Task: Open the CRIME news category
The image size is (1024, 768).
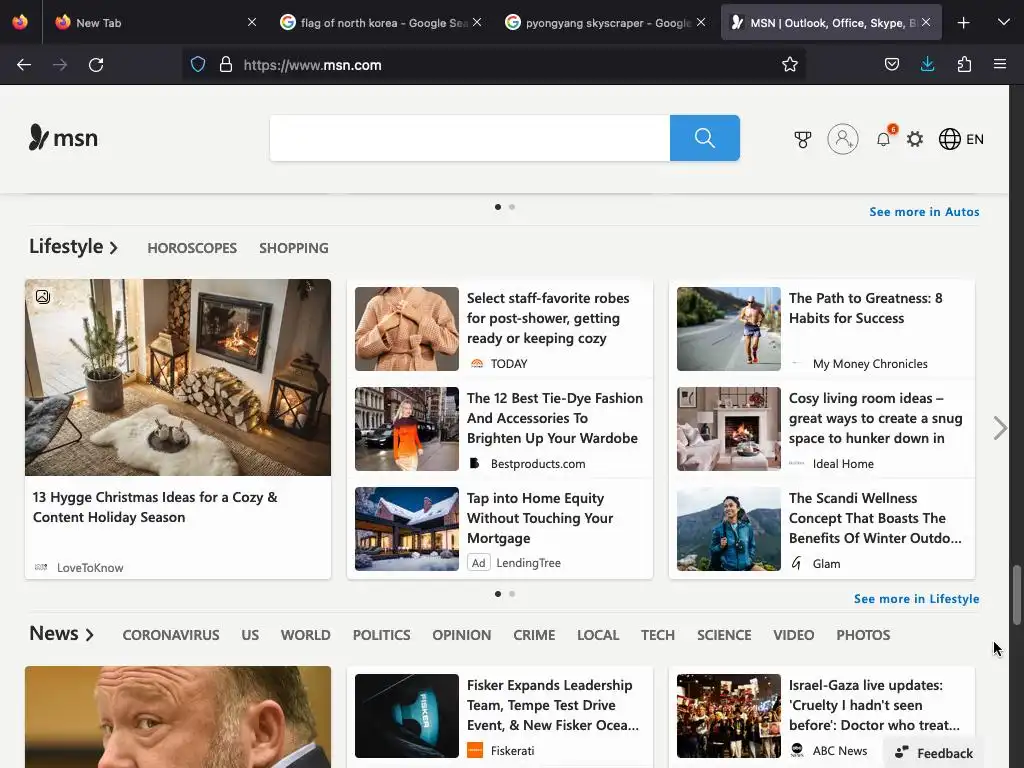Action: tap(534, 635)
